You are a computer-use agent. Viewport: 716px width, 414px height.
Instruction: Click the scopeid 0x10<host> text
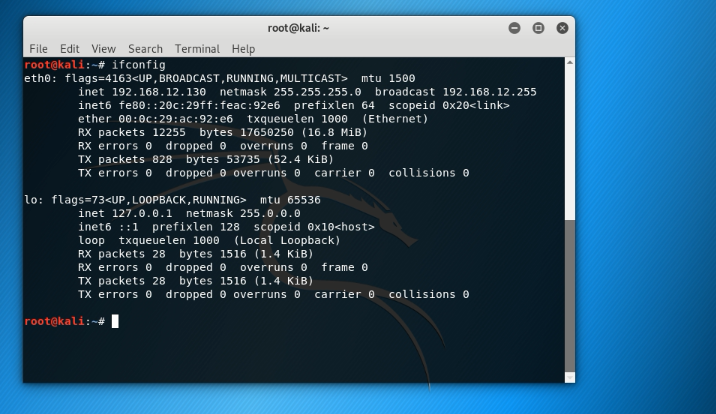[x=314, y=227]
